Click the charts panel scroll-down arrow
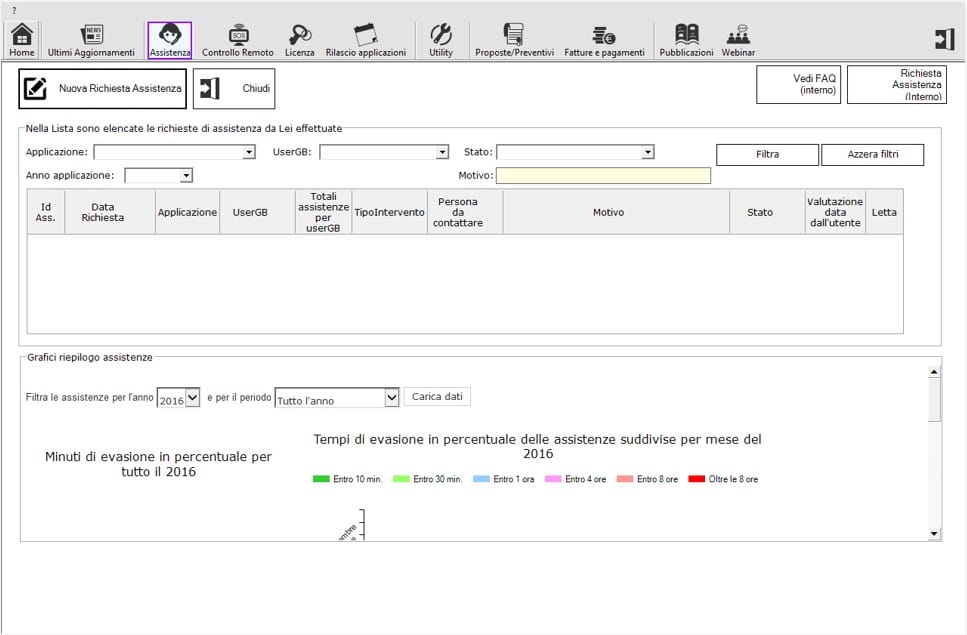This screenshot has height=635, width=967. tap(934, 534)
